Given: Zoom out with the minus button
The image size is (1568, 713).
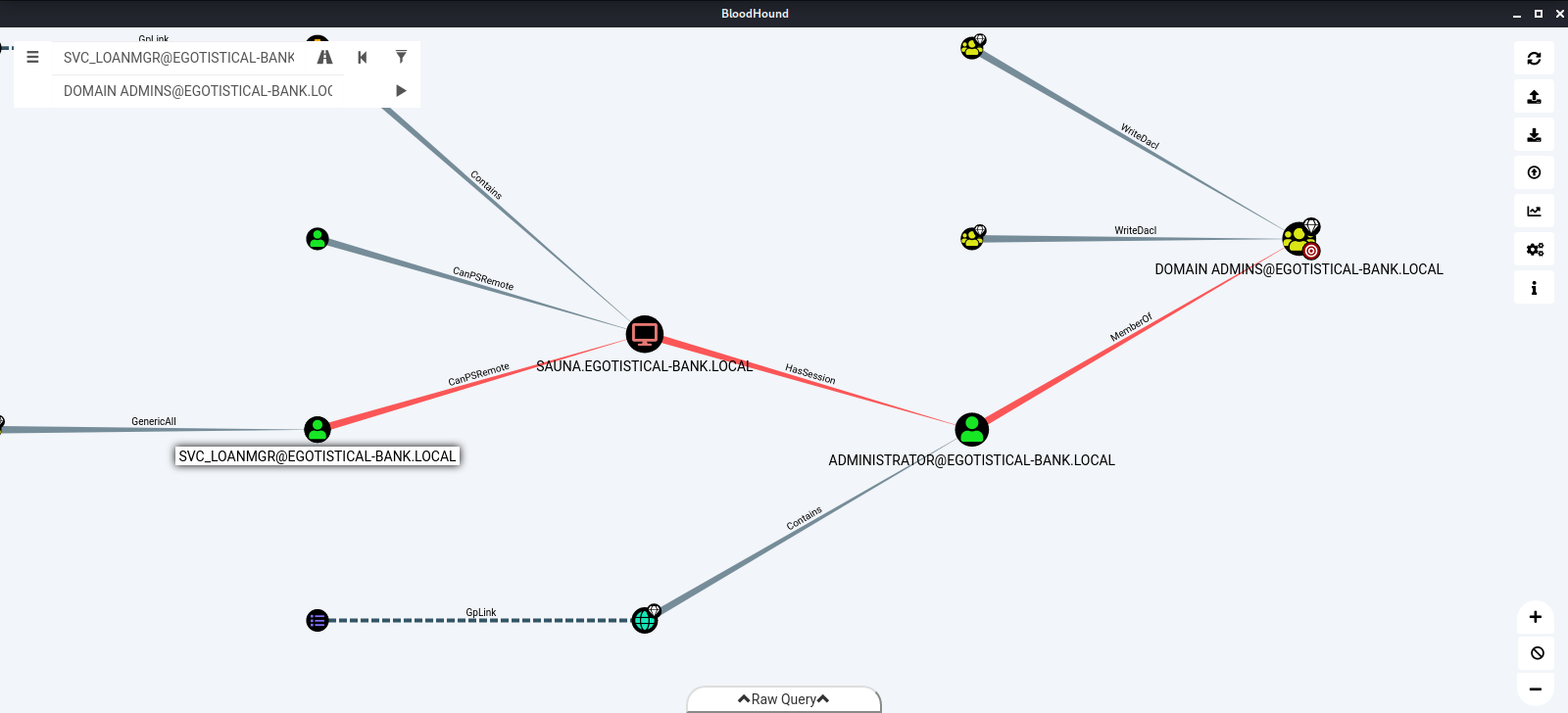Looking at the screenshot, I should (1536, 689).
